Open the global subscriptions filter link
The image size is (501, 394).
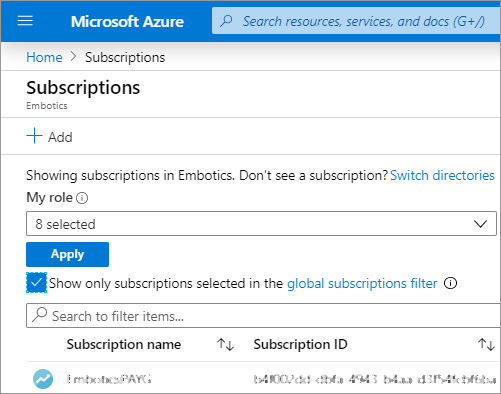pyautogui.click(x=362, y=284)
